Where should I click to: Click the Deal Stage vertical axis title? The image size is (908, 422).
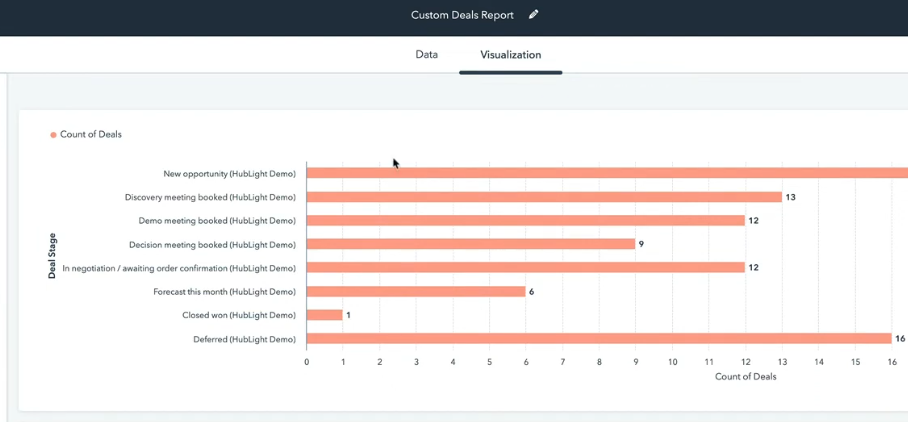(52, 256)
